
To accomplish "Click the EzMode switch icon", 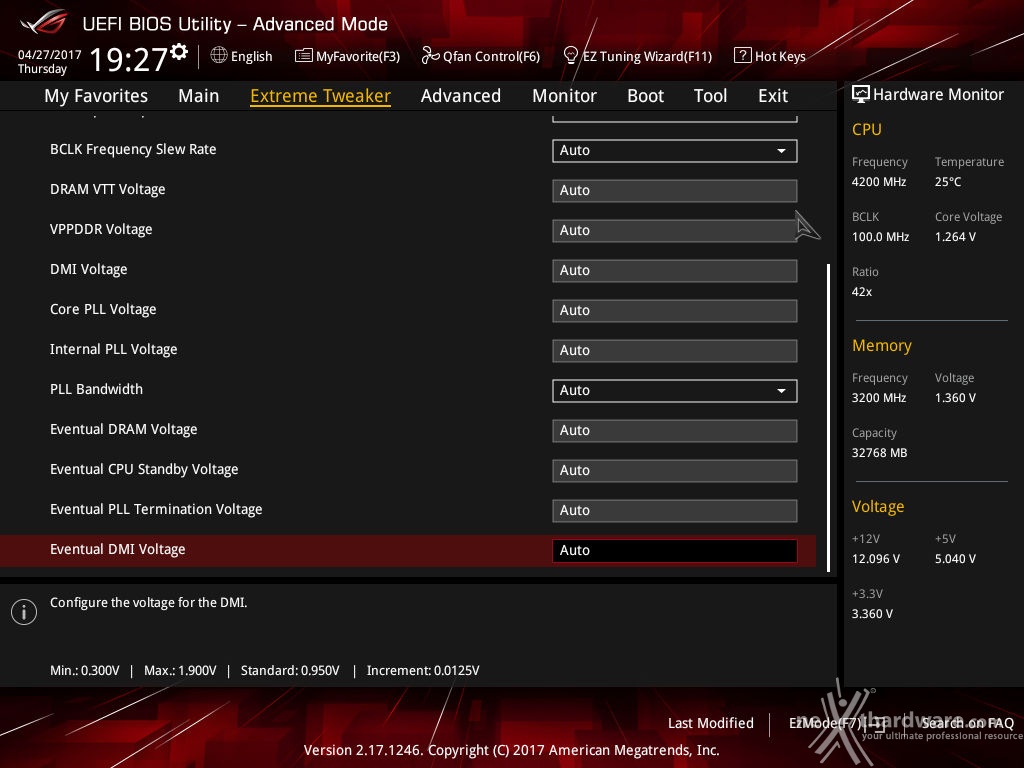I will click(x=877, y=723).
